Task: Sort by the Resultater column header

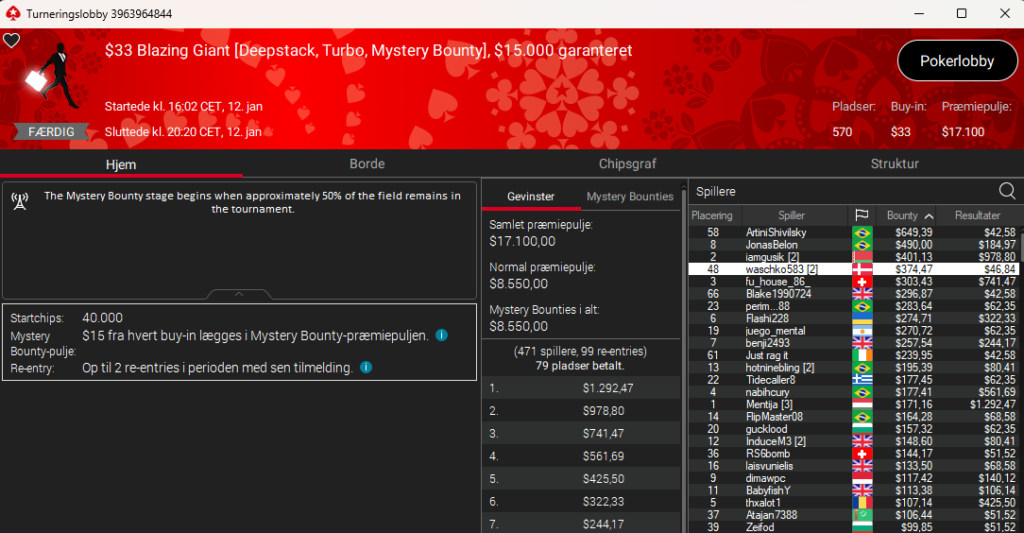Action: point(977,215)
